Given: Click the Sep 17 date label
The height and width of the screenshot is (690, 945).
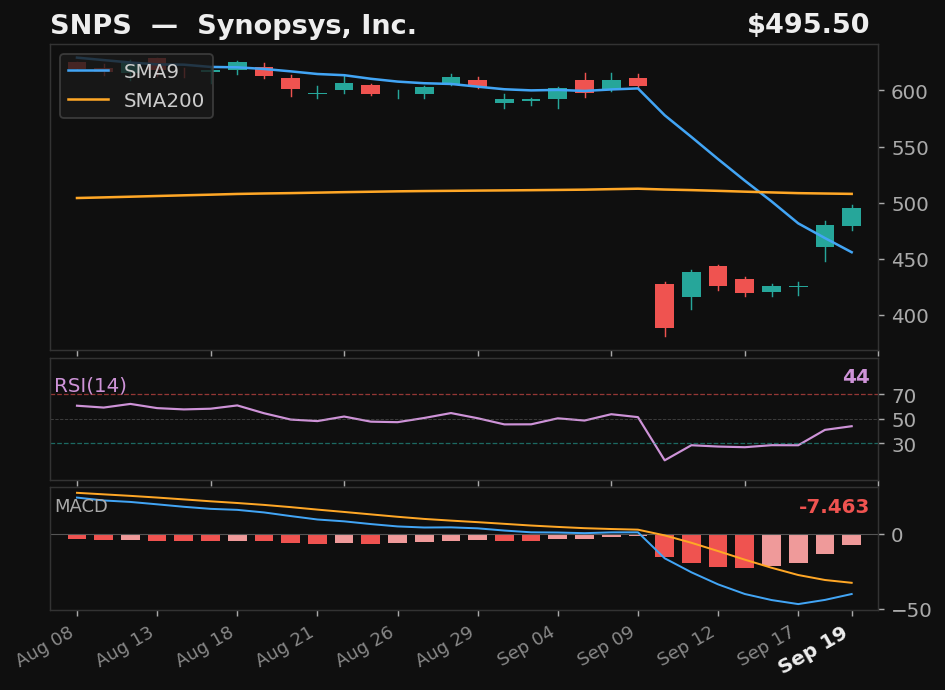Looking at the screenshot, I should tap(767, 645).
